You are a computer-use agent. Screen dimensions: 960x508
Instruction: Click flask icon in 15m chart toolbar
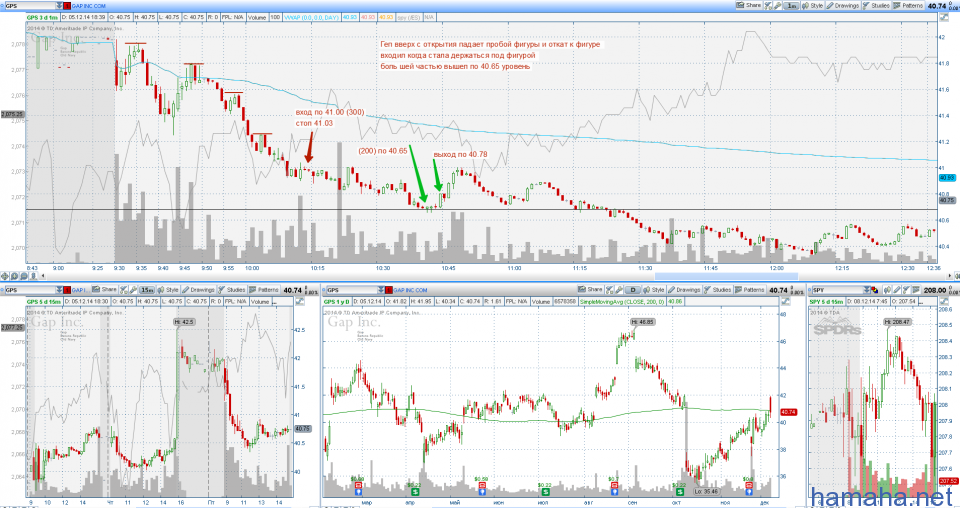124,290
